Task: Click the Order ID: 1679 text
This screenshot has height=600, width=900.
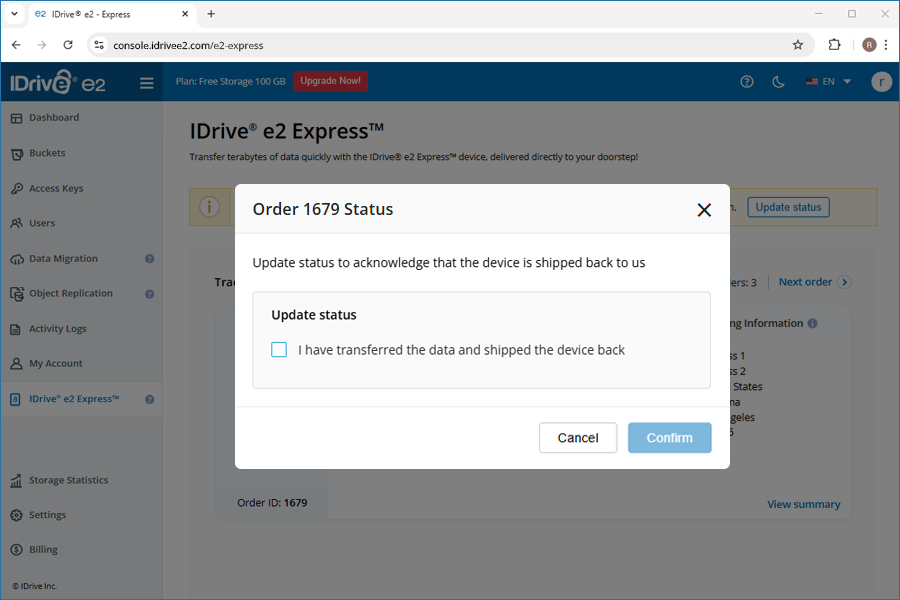Action: pos(272,503)
